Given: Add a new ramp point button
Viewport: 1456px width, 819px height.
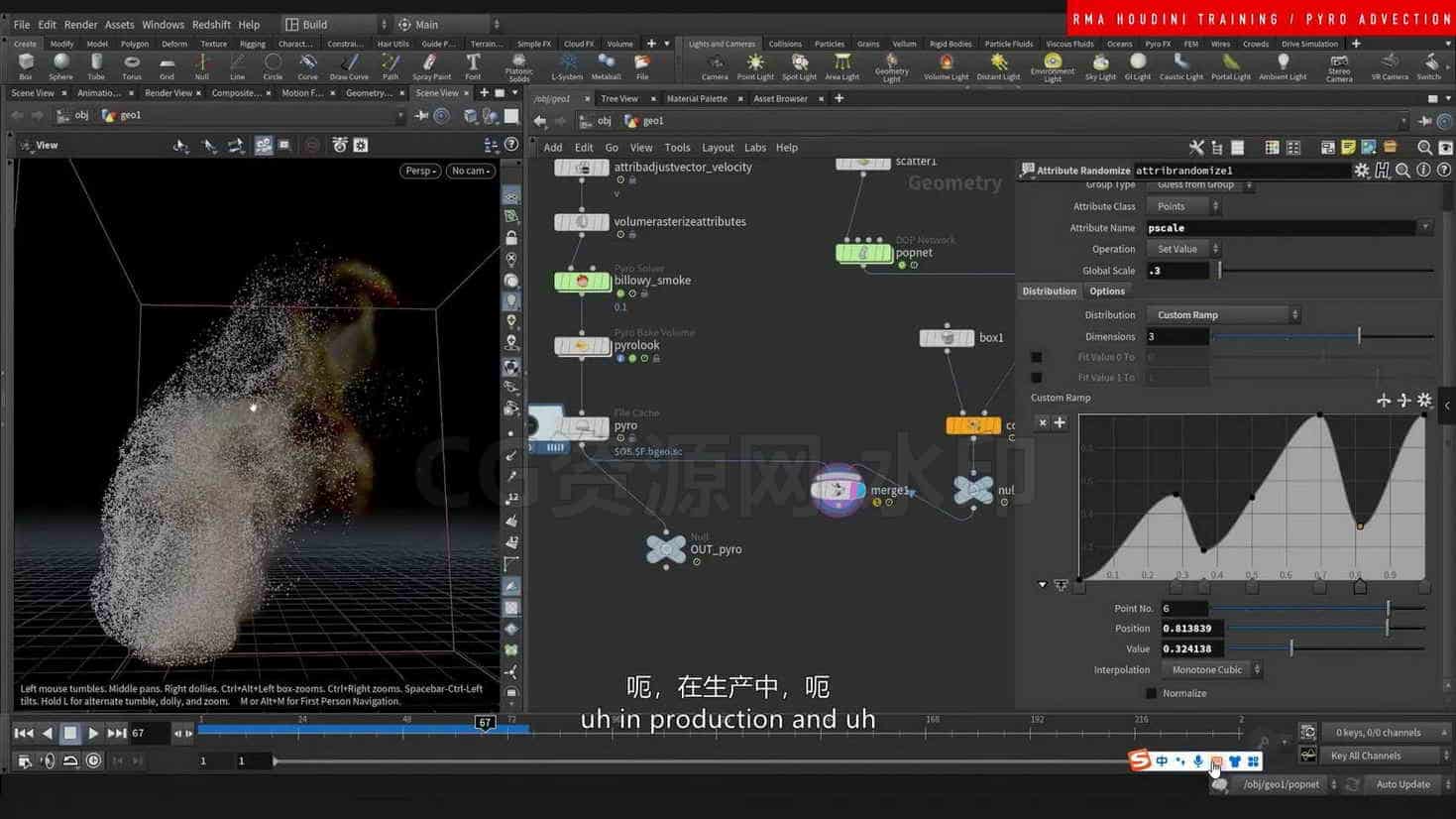Looking at the screenshot, I should 1060,422.
